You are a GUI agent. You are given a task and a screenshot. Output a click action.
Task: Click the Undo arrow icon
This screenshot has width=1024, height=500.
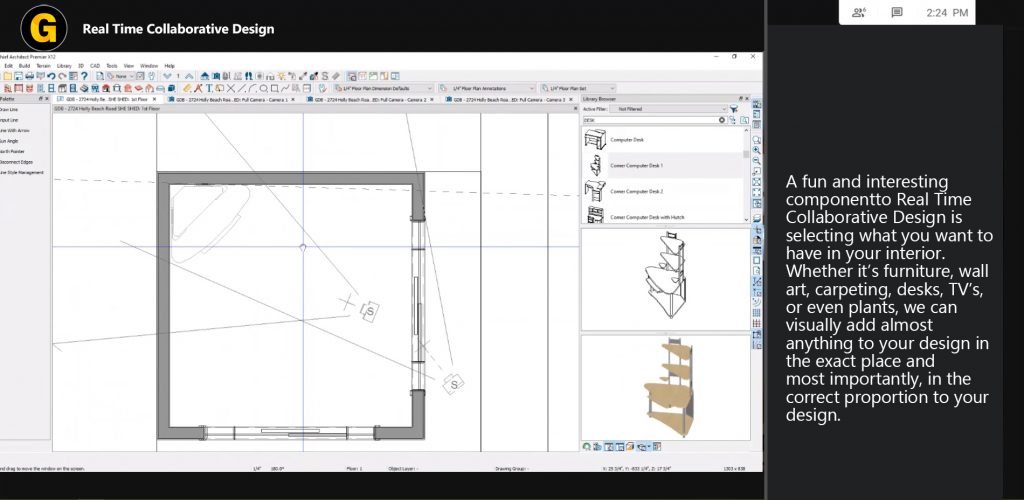(x=51, y=76)
